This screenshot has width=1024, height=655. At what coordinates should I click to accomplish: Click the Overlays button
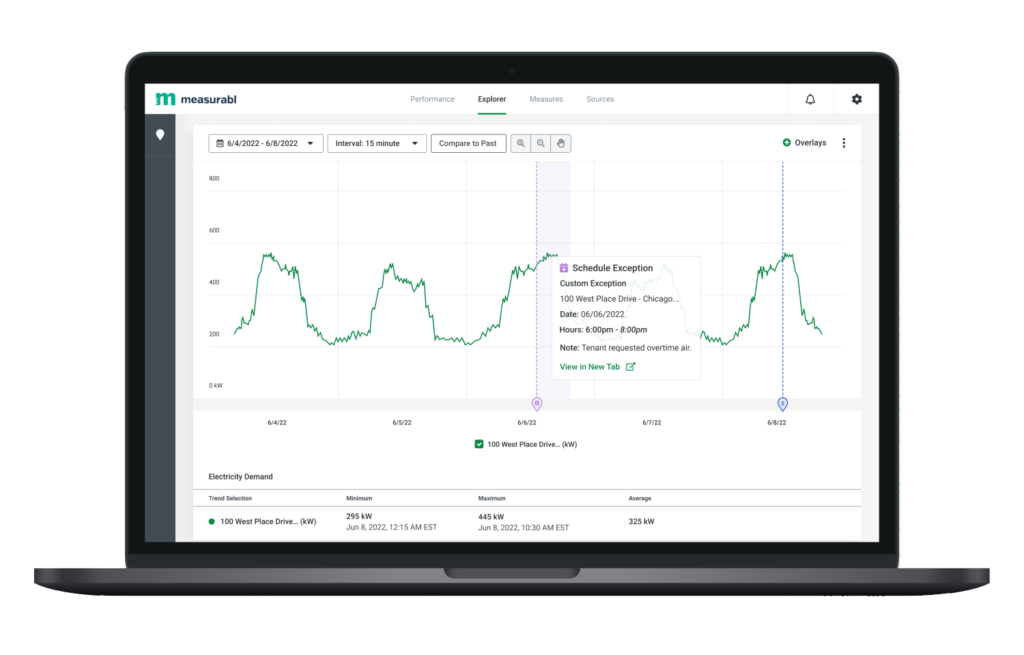click(805, 142)
